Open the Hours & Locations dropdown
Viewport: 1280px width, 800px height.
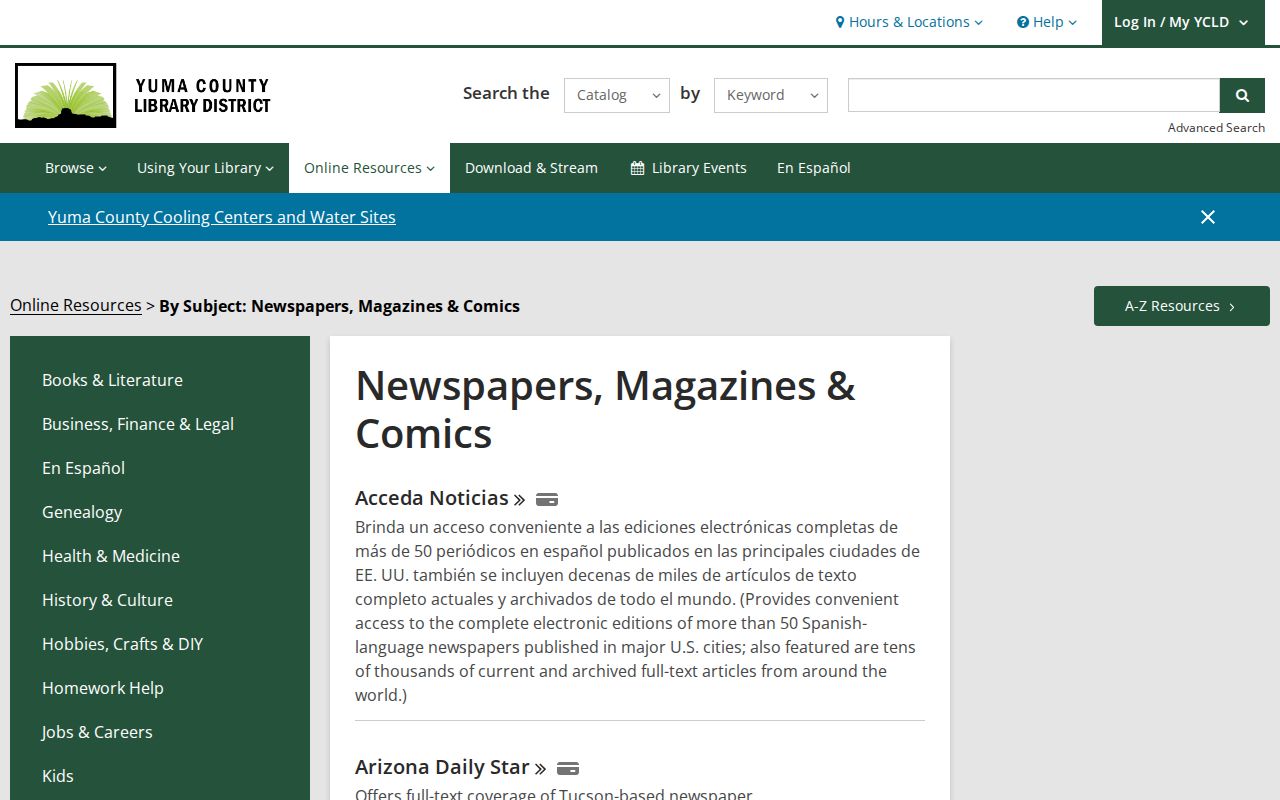tap(909, 22)
